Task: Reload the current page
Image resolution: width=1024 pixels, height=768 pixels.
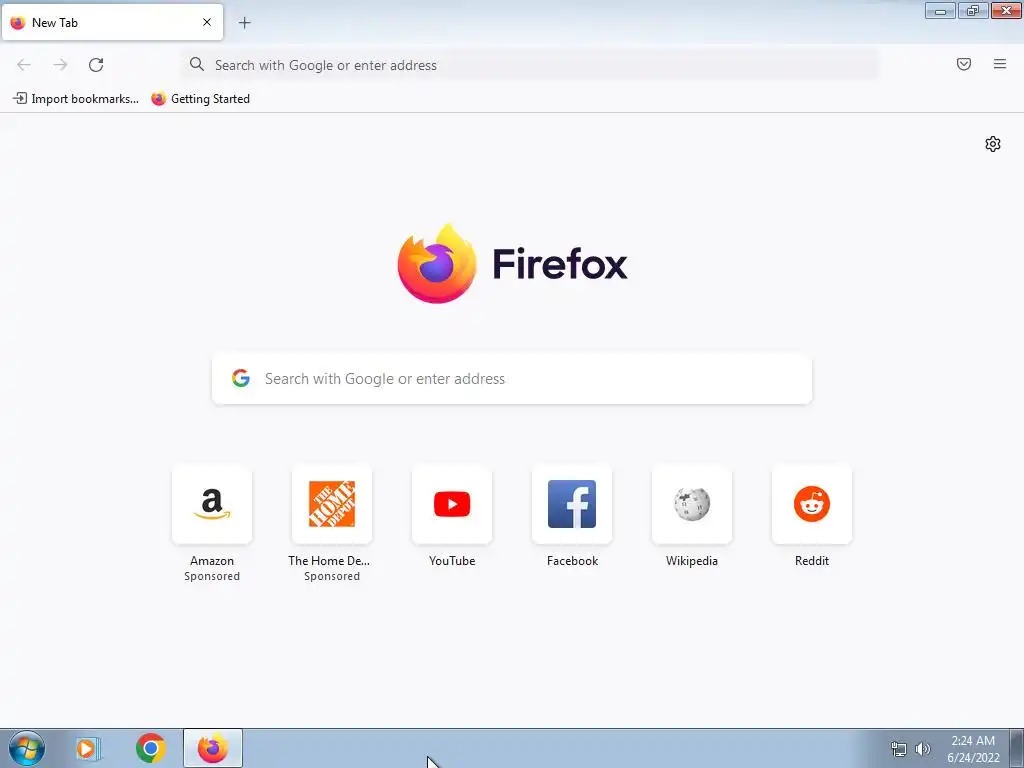Action: click(x=96, y=65)
